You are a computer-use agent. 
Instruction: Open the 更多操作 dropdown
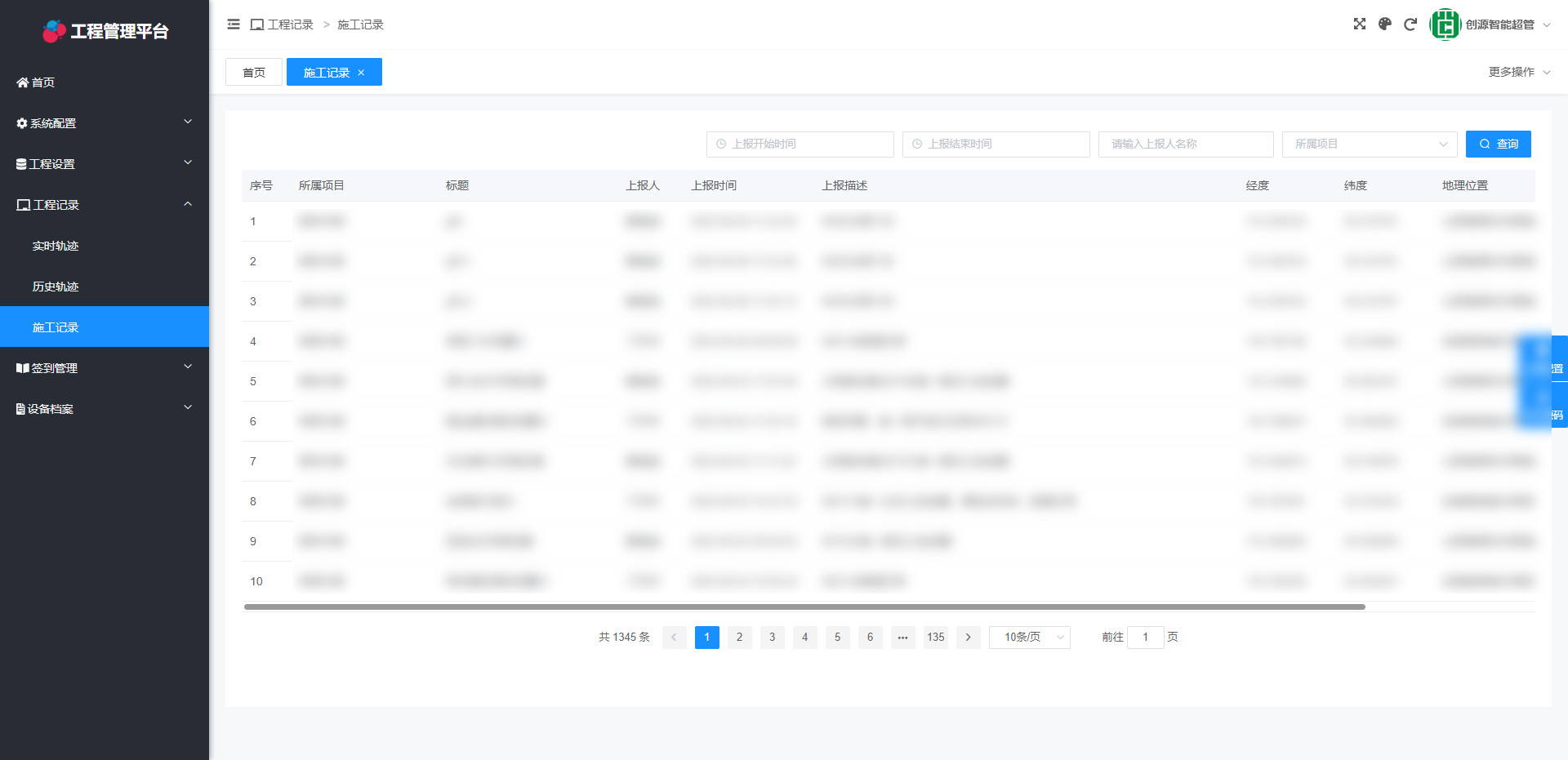click(1518, 72)
